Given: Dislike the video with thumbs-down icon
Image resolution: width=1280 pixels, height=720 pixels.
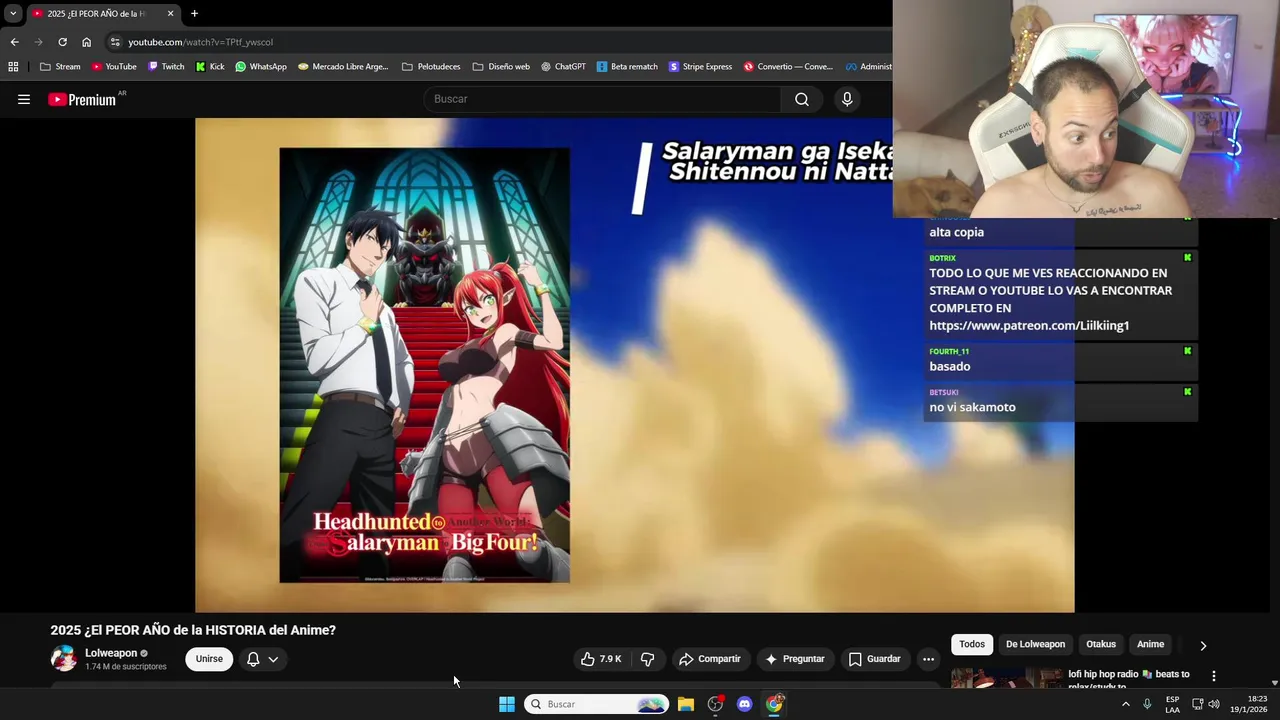Looking at the screenshot, I should (x=647, y=659).
